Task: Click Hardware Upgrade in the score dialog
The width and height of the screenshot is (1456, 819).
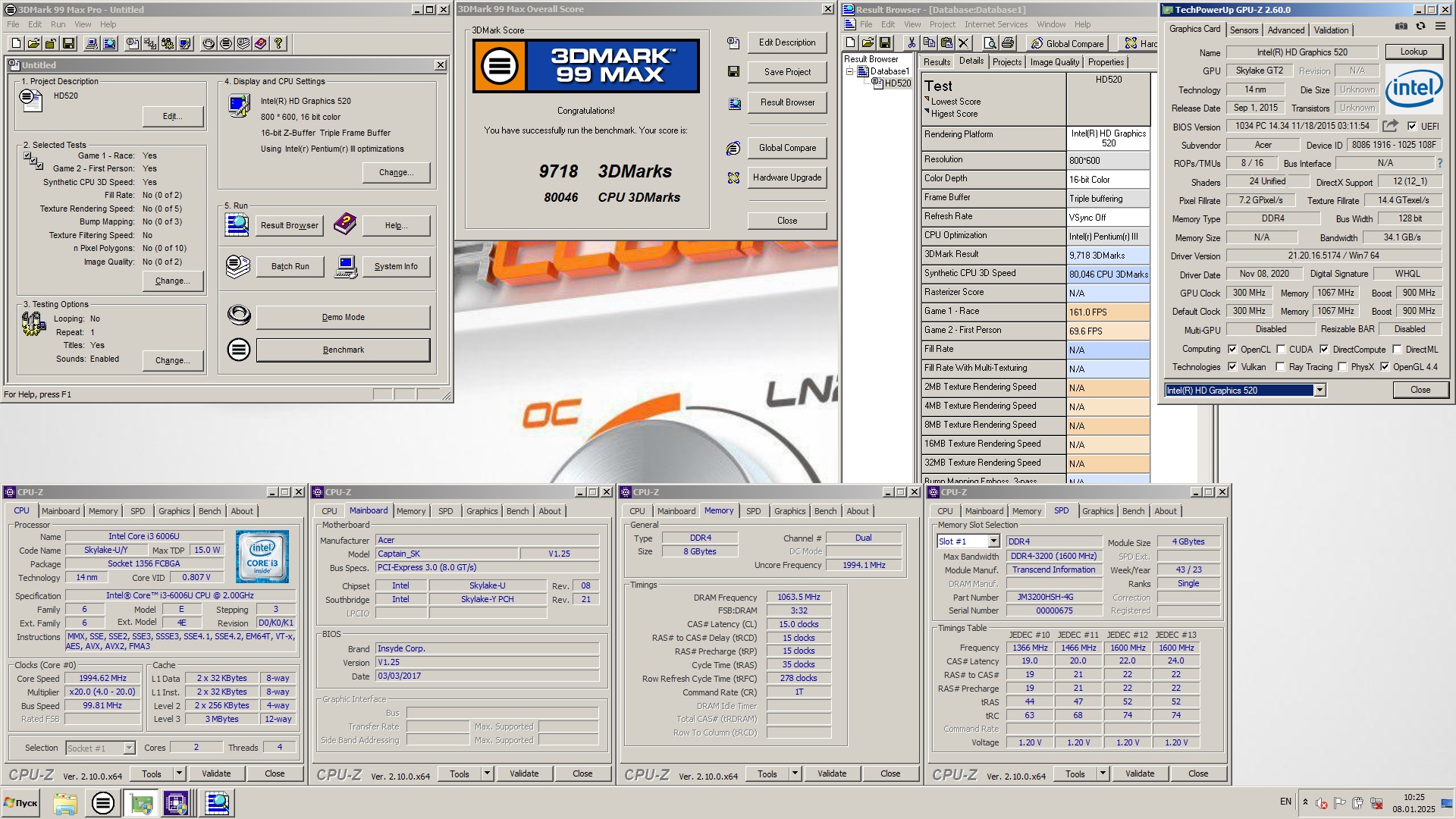Action: tap(787, 177)
